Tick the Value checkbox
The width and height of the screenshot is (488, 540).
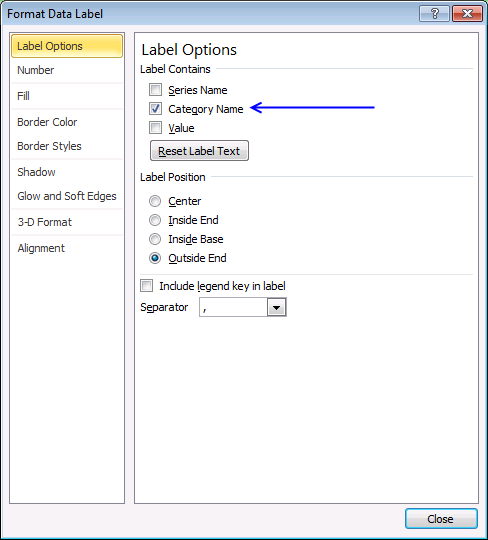(155, 128)
